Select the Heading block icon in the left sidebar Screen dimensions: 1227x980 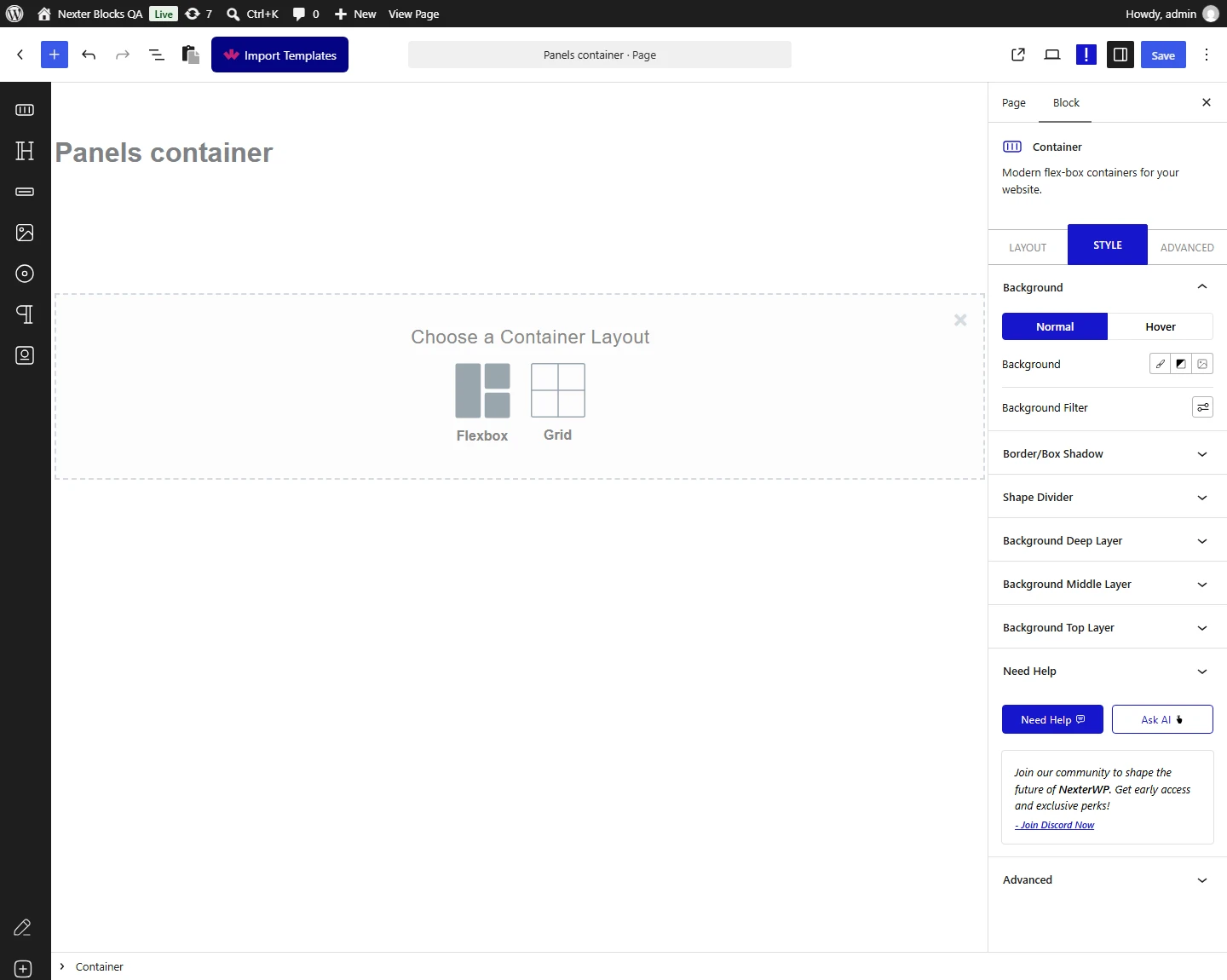pos(25,151)
